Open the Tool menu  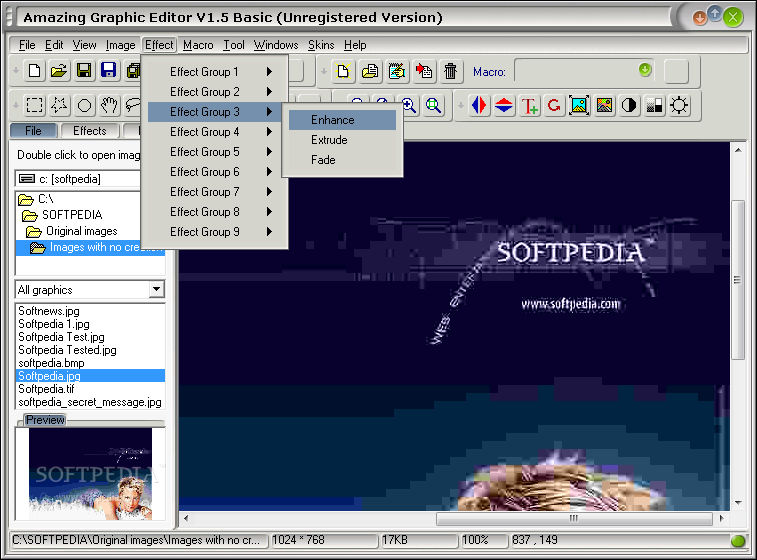click(234, 45)
